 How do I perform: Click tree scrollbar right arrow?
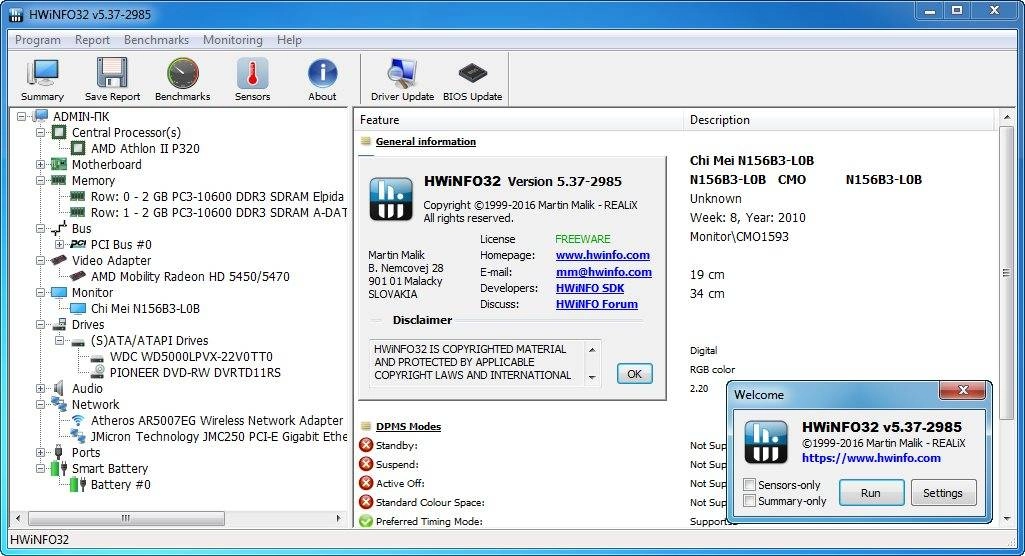(339, 518)
